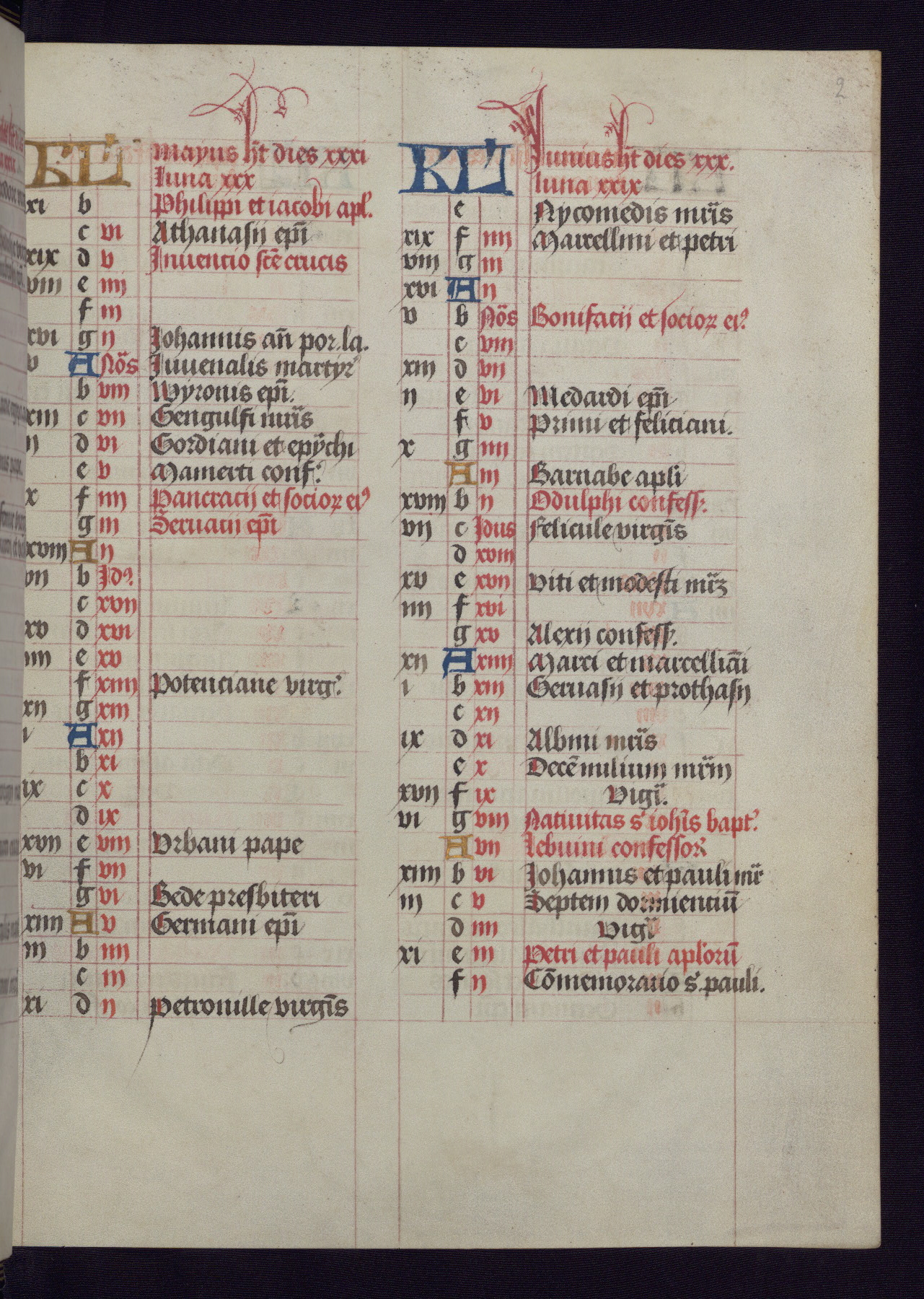Select the 'Barnabe apli' entry

pos(607,477)
